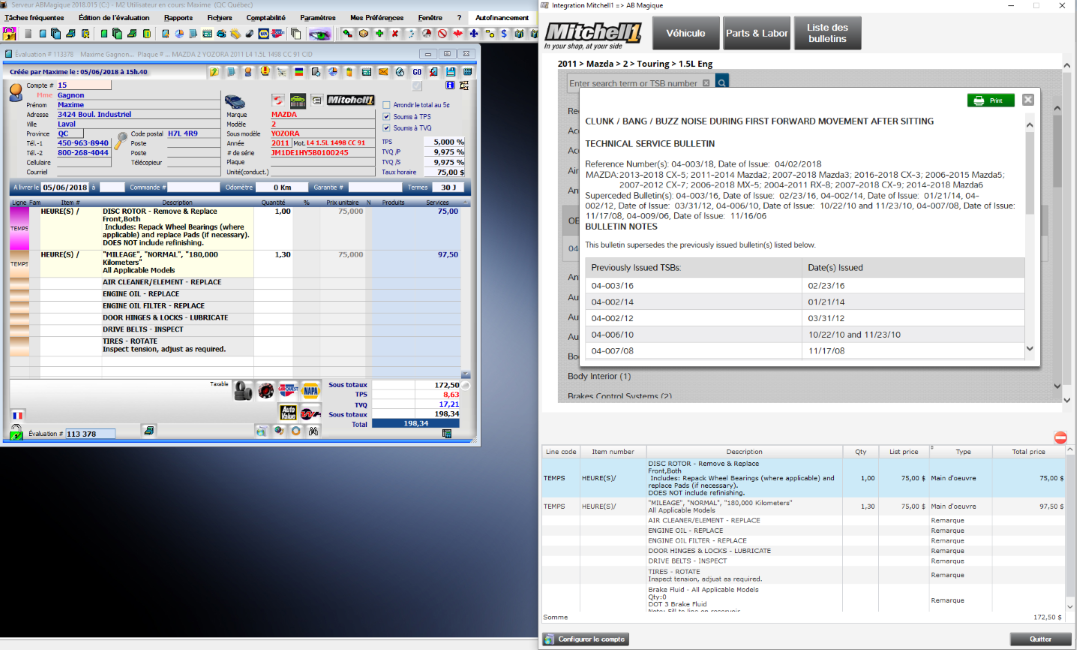Click the NAPA logo in the evaluation footer

pyautogui.click(x=310, y=390)
